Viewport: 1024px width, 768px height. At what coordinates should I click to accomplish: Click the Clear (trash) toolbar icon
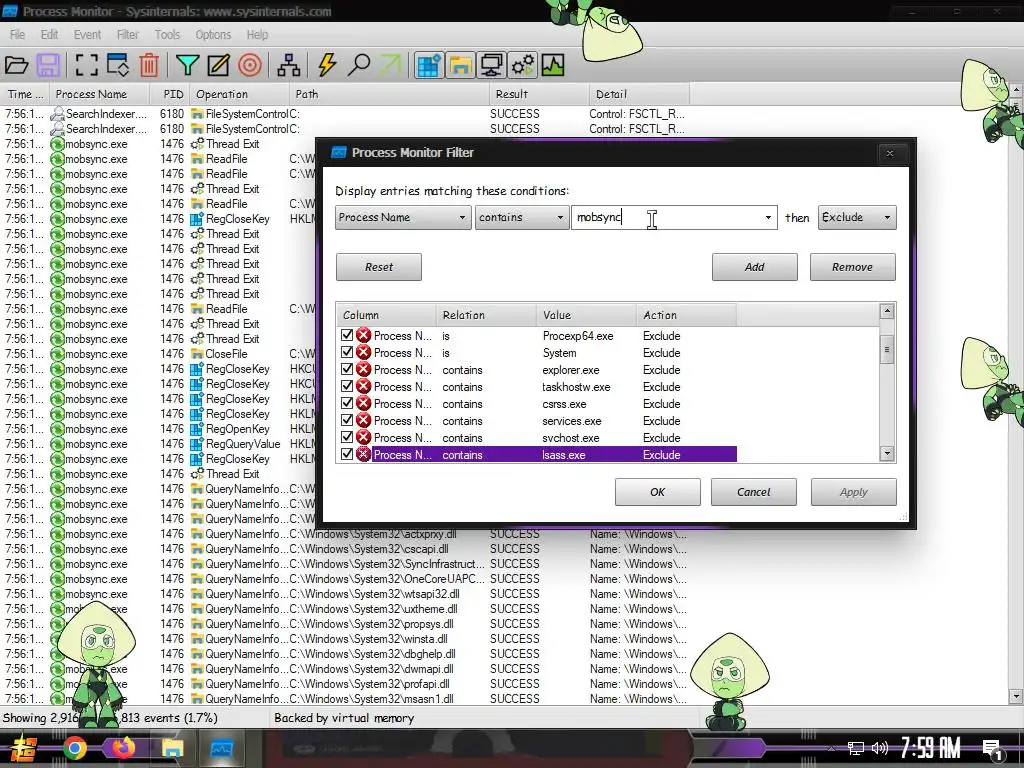click(x=149, y=65)
